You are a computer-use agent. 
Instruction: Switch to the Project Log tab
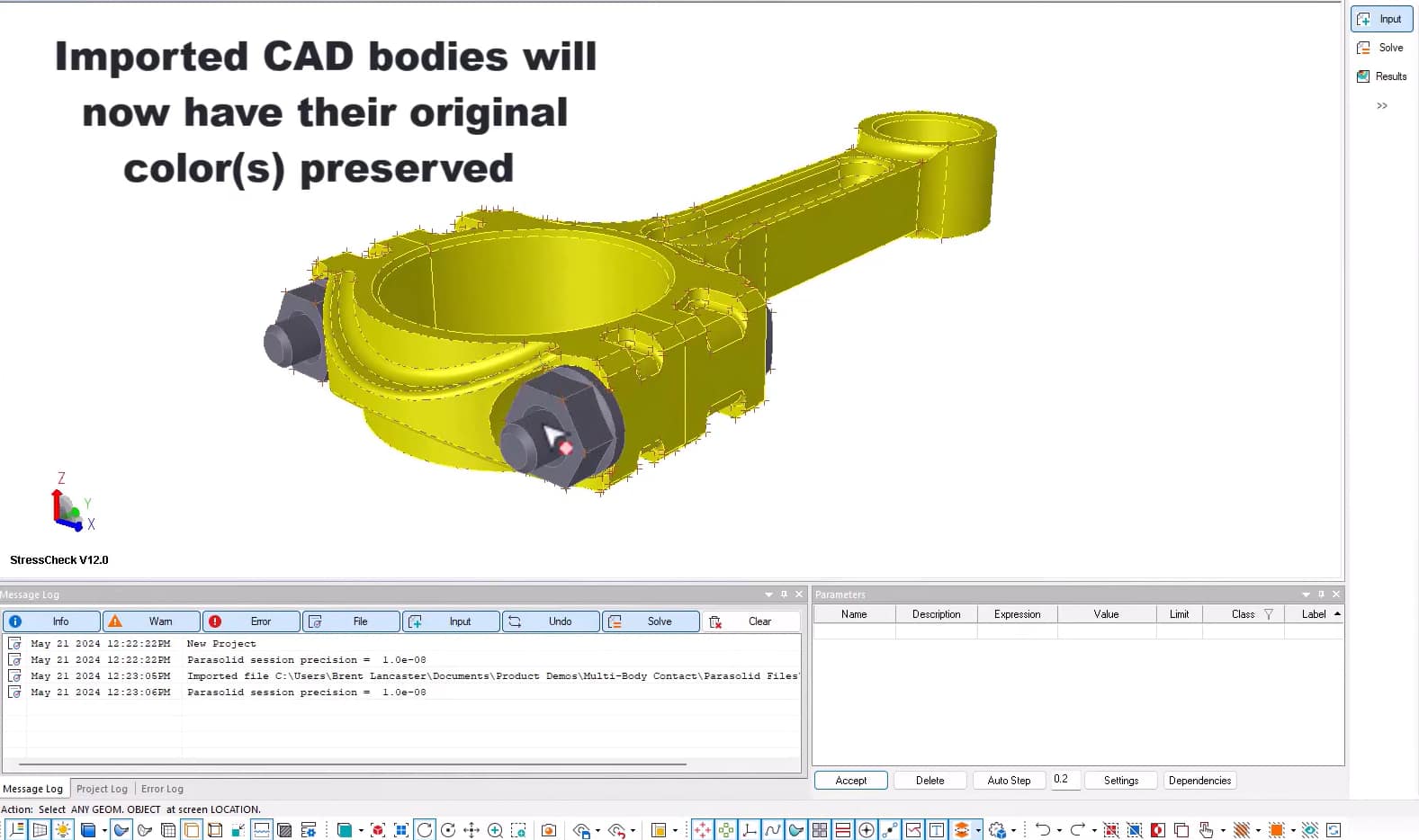[102, 789]
